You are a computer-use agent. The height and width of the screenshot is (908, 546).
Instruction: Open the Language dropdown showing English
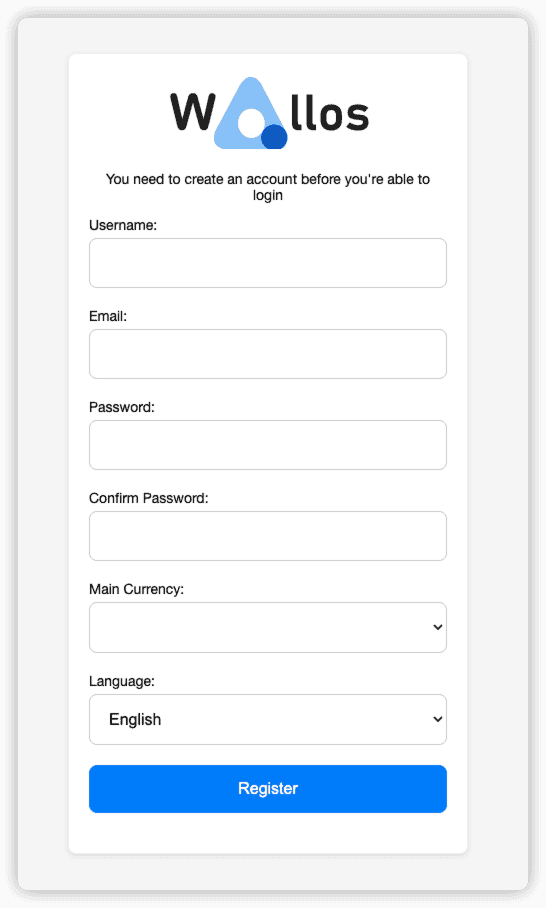click(x=267, y=719)
